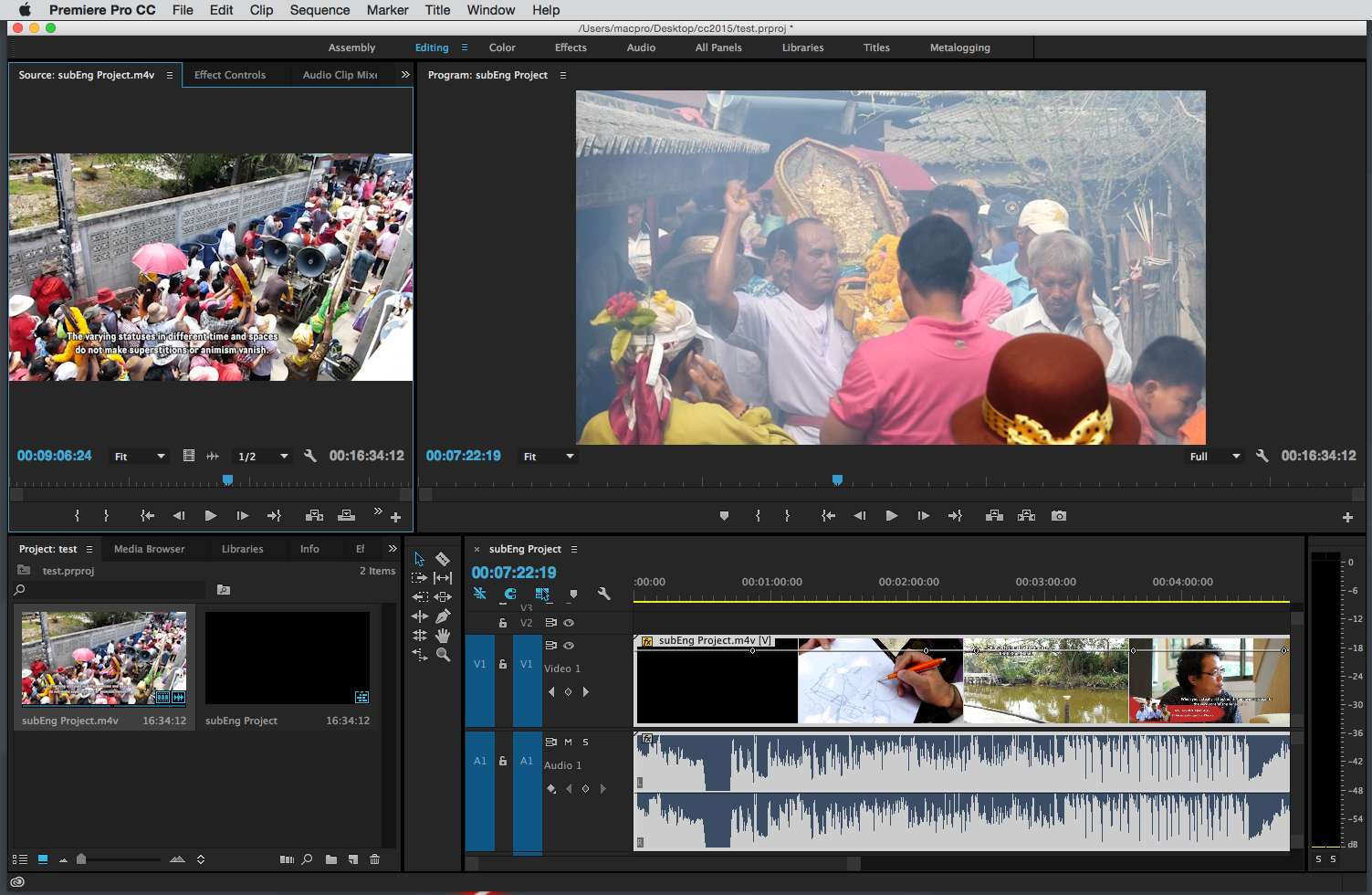Image resolution: width=1372 pixels, height=895 pixels.
Task: Select the Pen tool
Action: [x=443, y=616]
